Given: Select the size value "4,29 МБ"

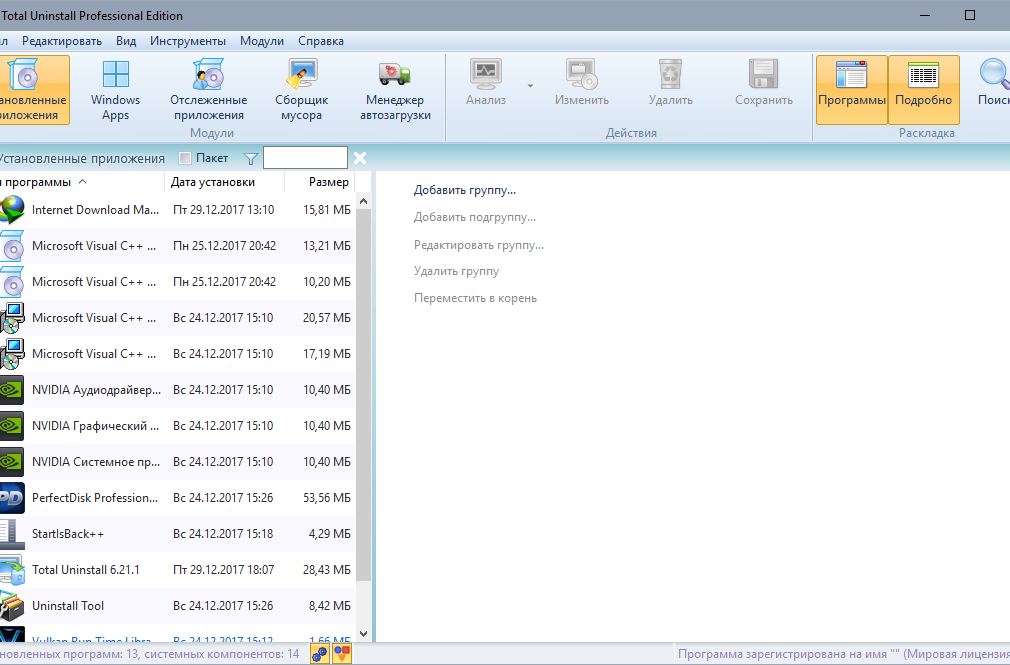Looking at the screenshot, I should [x=329, y=534].
